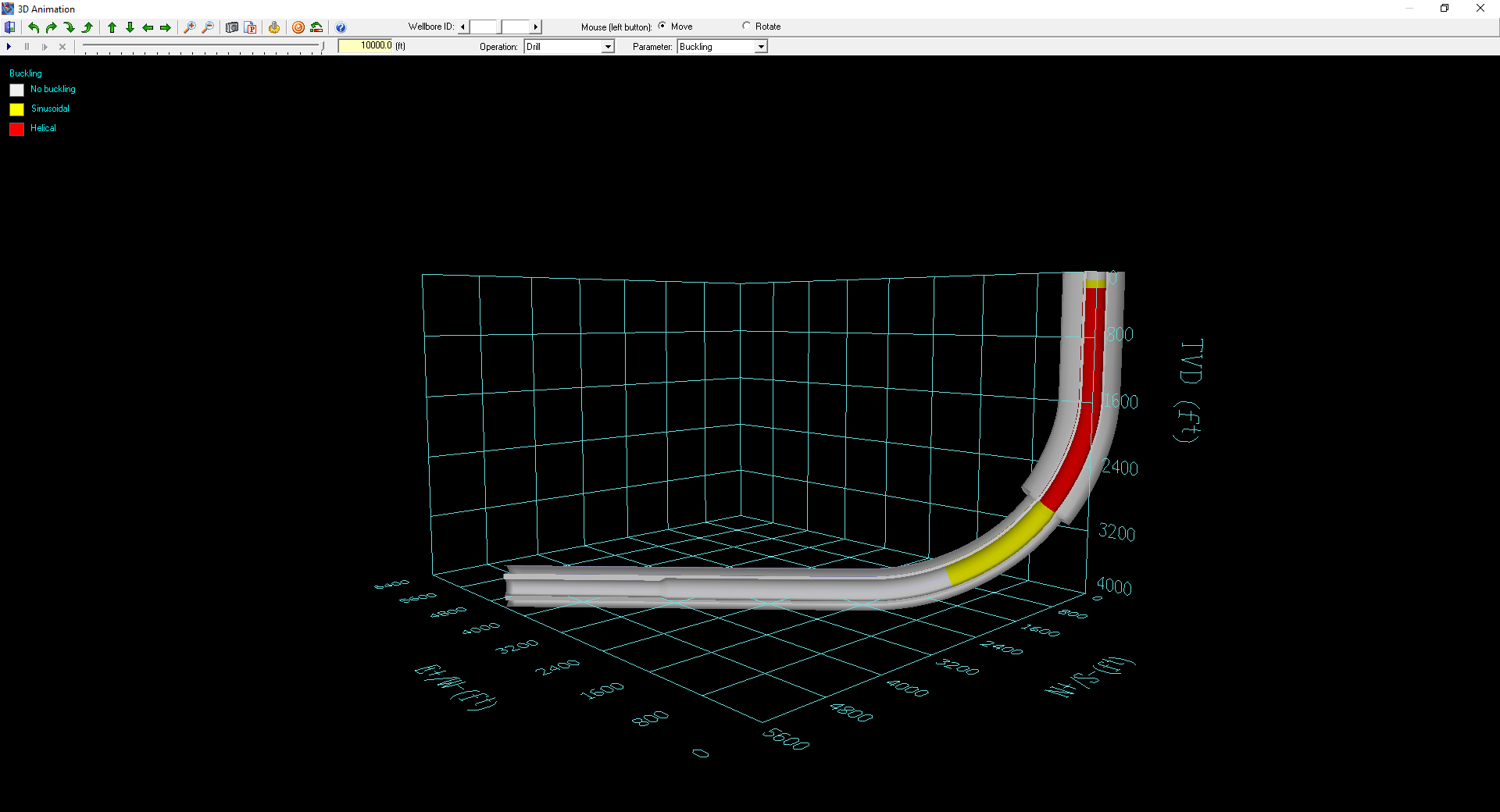The image size is (1500, 812).
Task: Click the export to PowerPoint icon
Action: 250,27
